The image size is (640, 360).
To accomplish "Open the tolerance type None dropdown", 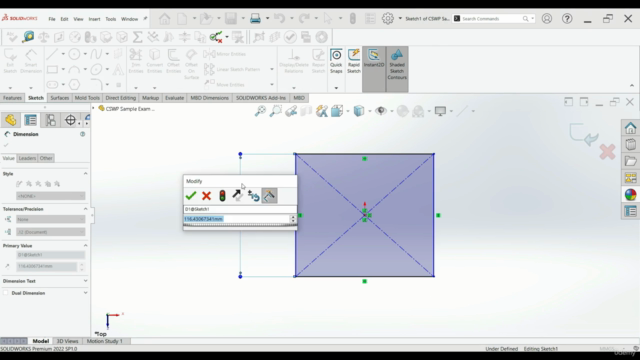I will pyautogui.click(x=51, y=219).
